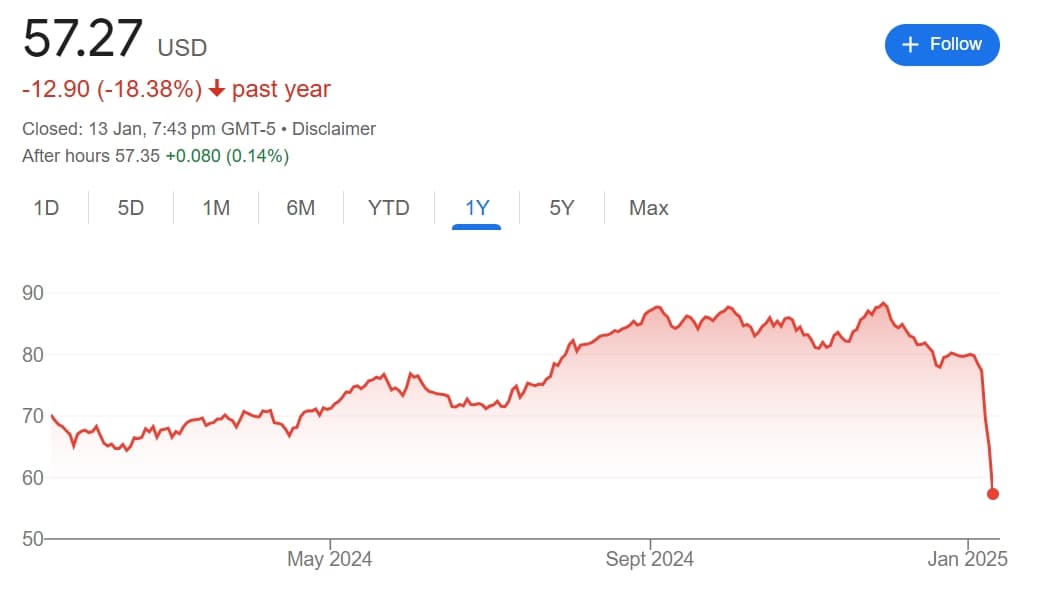View the 5Y price history tab
Image resolution: width=1048 pixels, height=603 pixels.
561,208
